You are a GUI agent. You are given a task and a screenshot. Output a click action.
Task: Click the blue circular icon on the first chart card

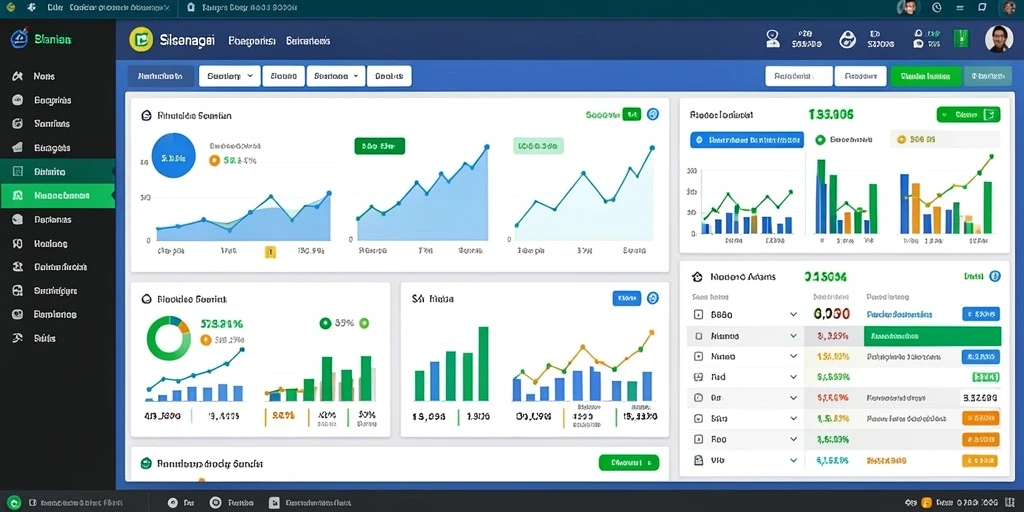[x=652, y=114]
